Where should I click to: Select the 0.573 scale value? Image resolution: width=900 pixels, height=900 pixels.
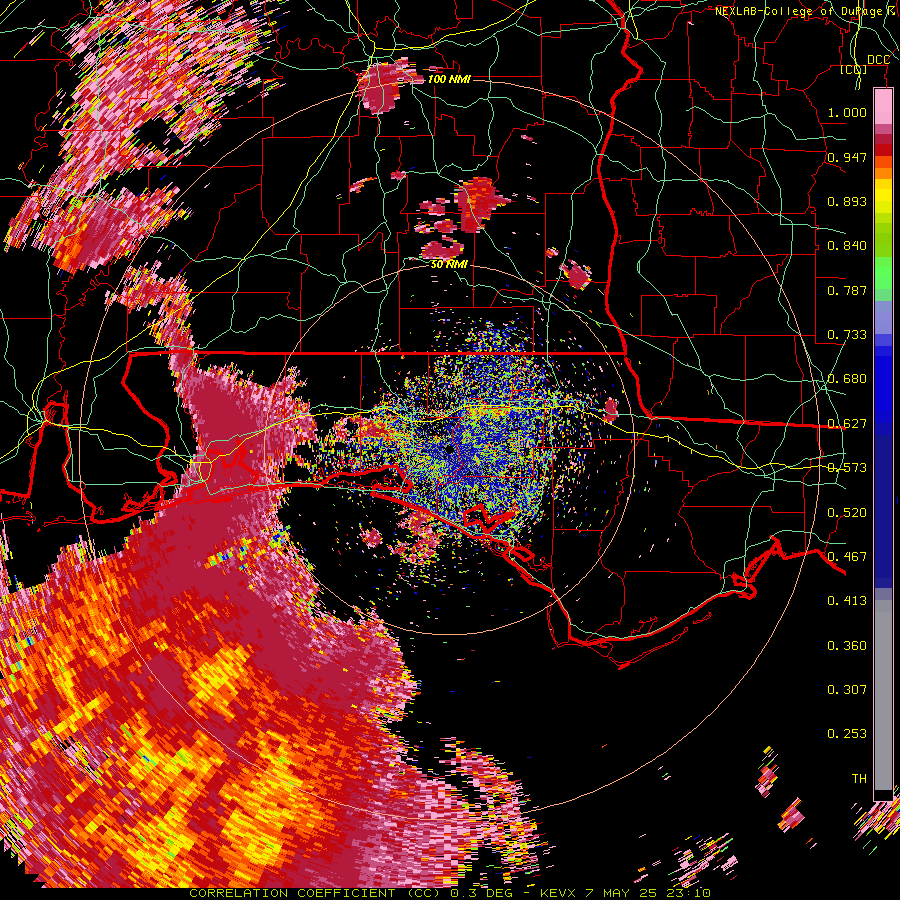(847, 468)
